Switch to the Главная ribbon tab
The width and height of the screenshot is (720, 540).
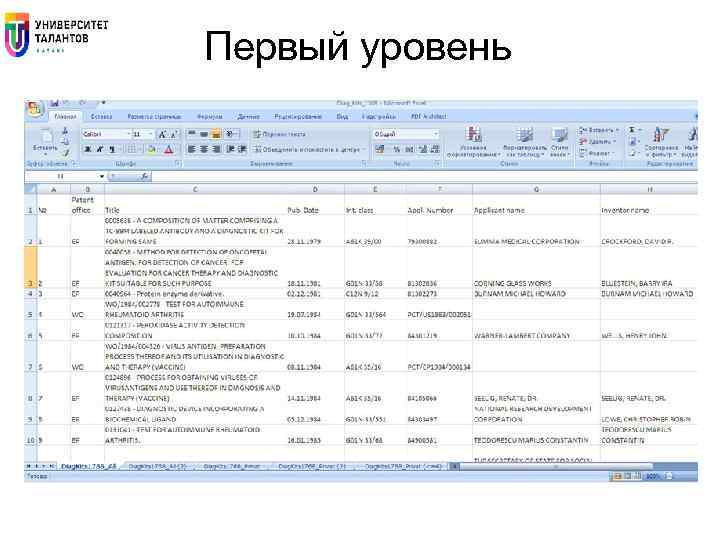coord(65,117)
